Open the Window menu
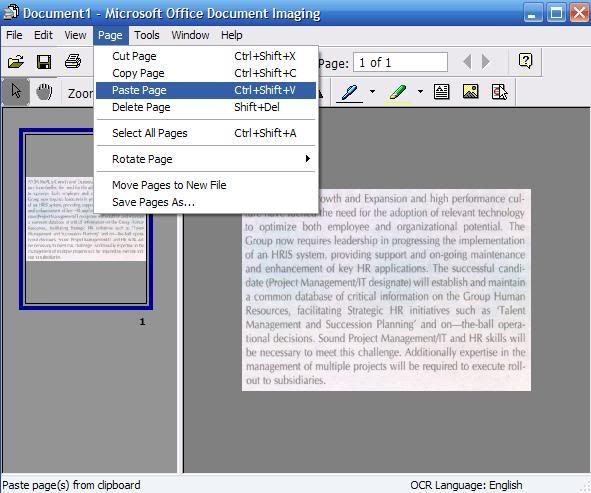Image resolution: width=591 pixels, height=493 pixels. 190,35
